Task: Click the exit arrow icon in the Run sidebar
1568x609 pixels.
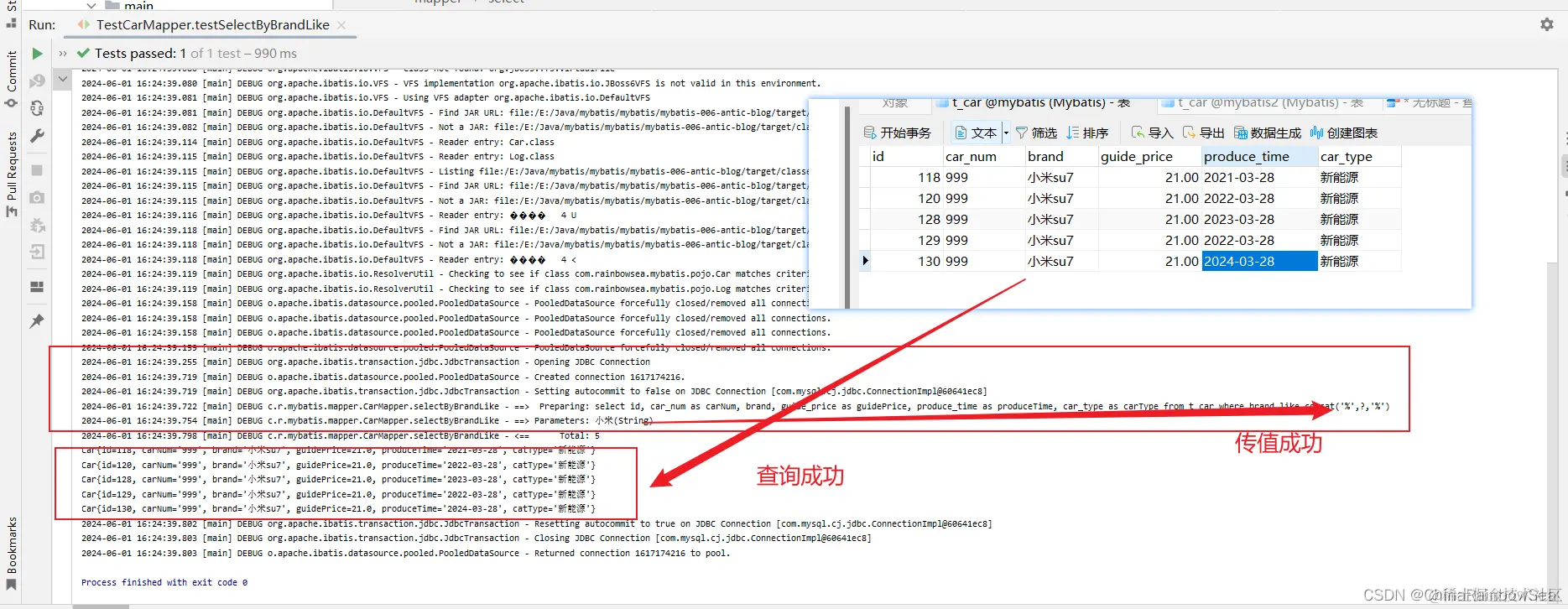Action: pyautogui.click(x=37, y=252)
